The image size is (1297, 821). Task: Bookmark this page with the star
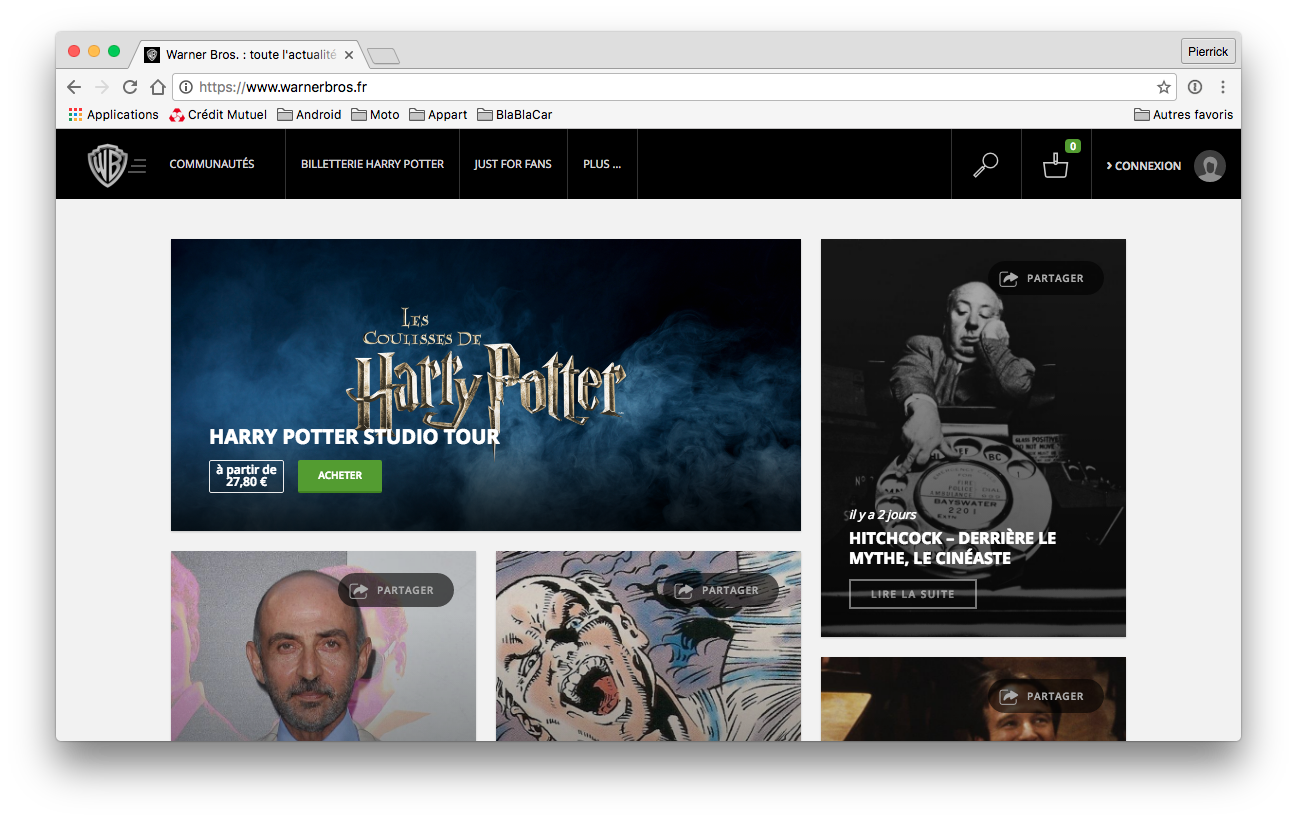[x=1163, y=87]
